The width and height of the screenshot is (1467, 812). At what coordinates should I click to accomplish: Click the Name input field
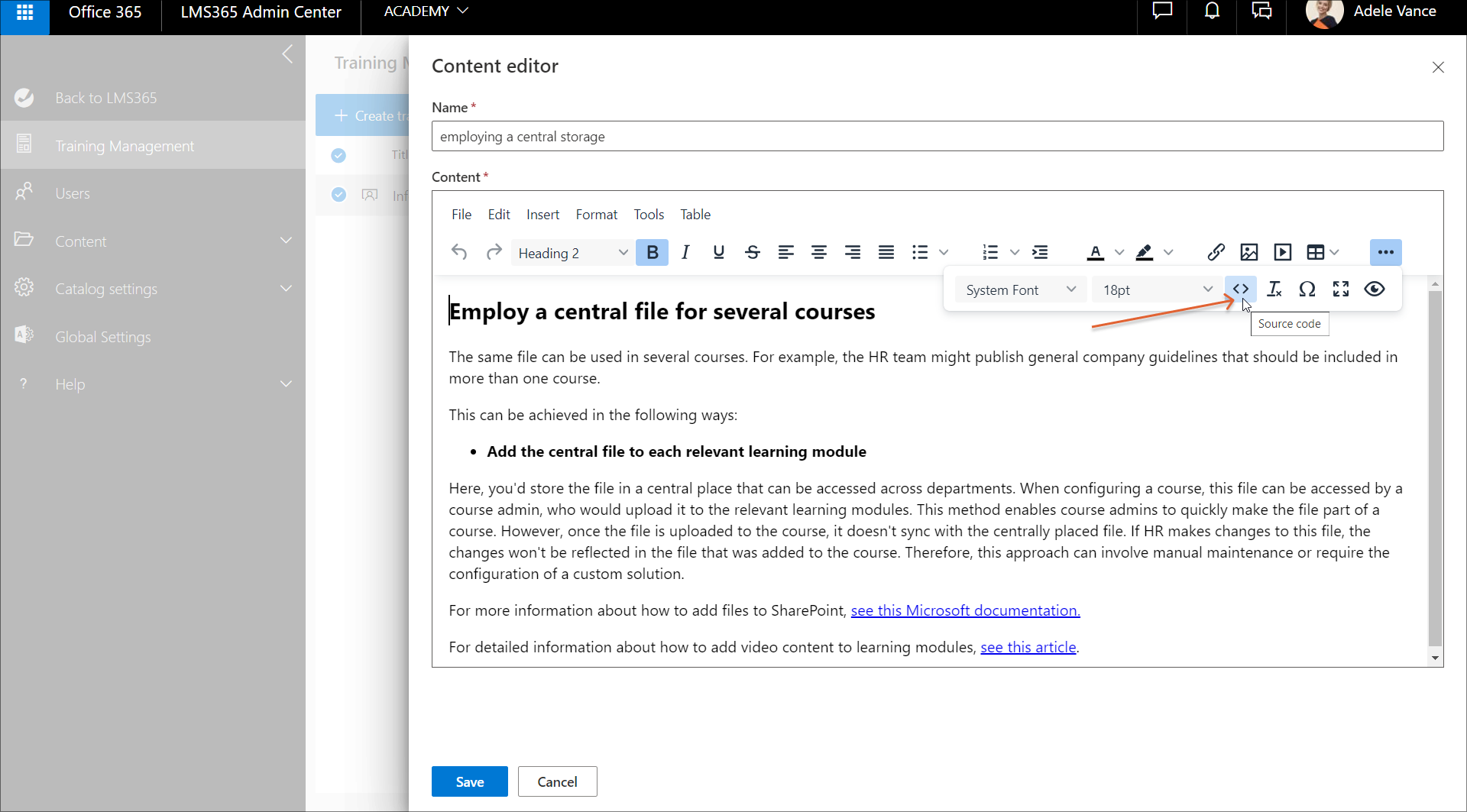point(937,137)
